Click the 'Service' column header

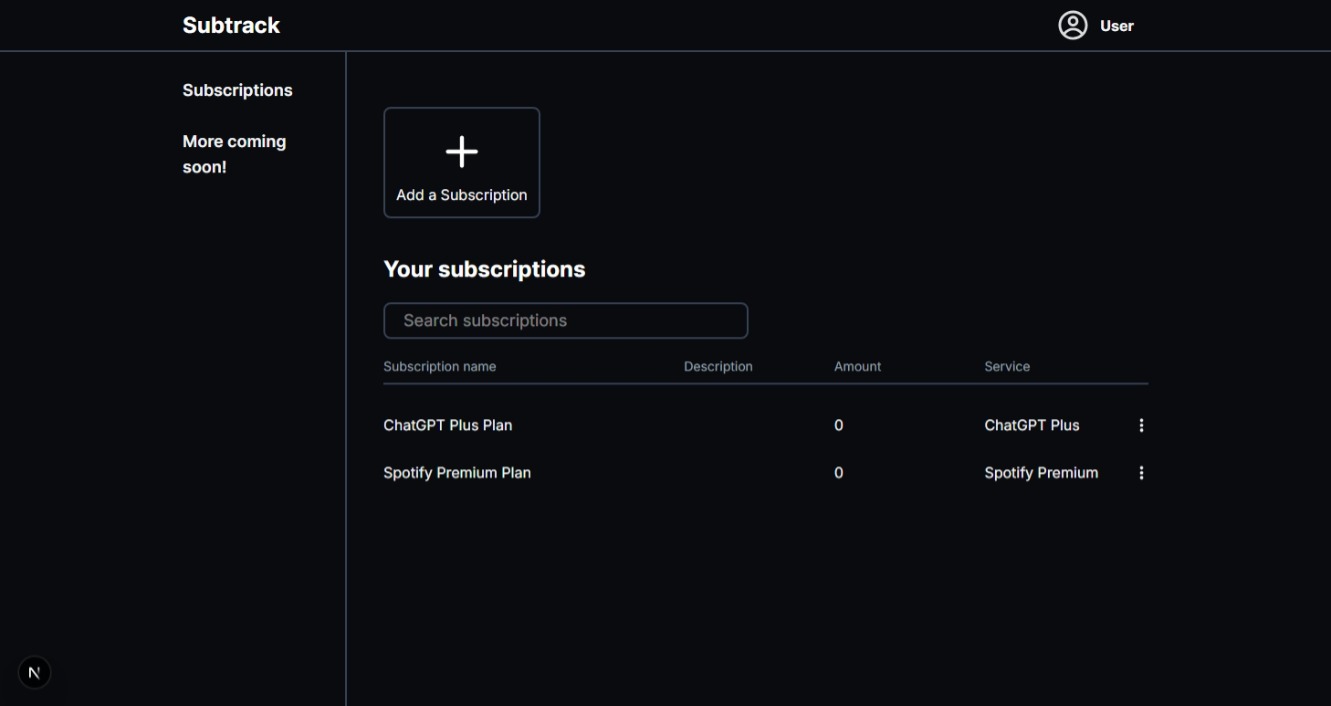click(1006, 367)
